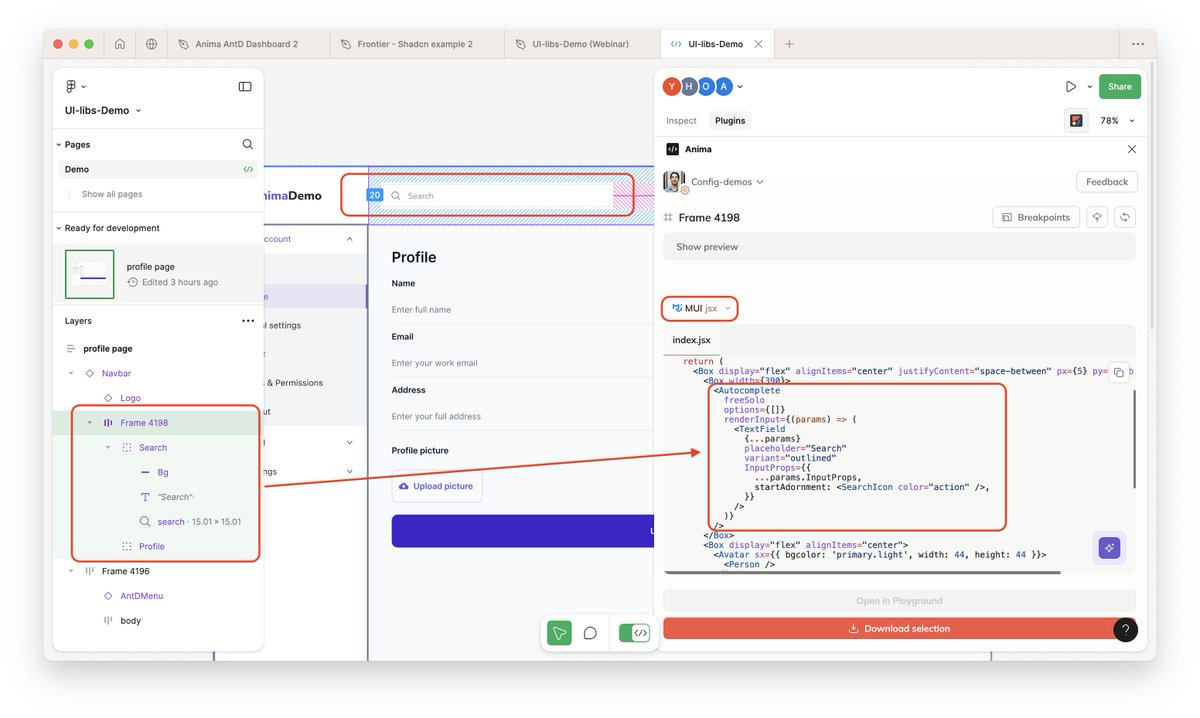
Task: Toggle the left sidebar panel icon
Action: point(245,87)
